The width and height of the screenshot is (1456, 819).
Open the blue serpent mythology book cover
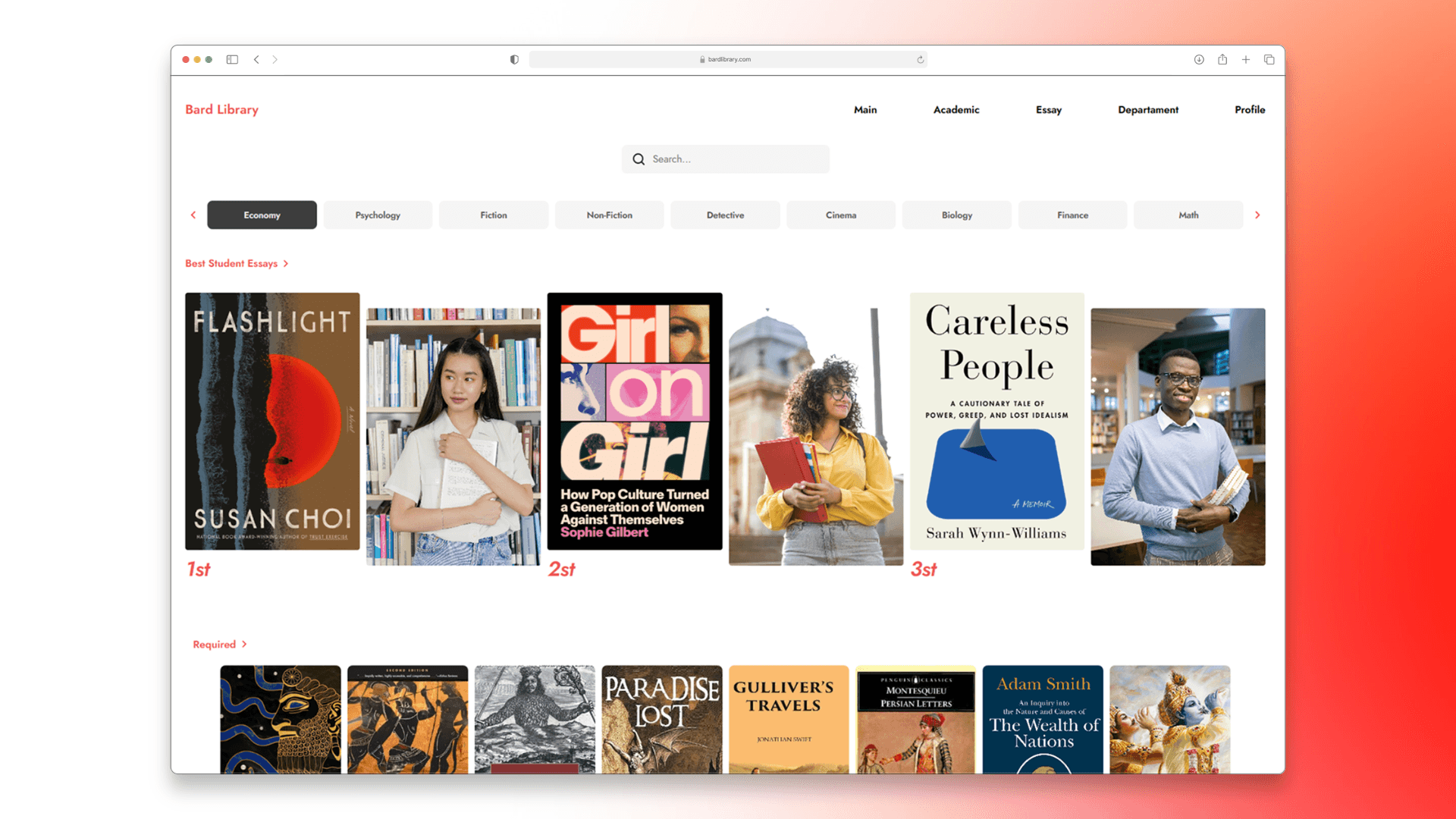(x=281, y=720)
